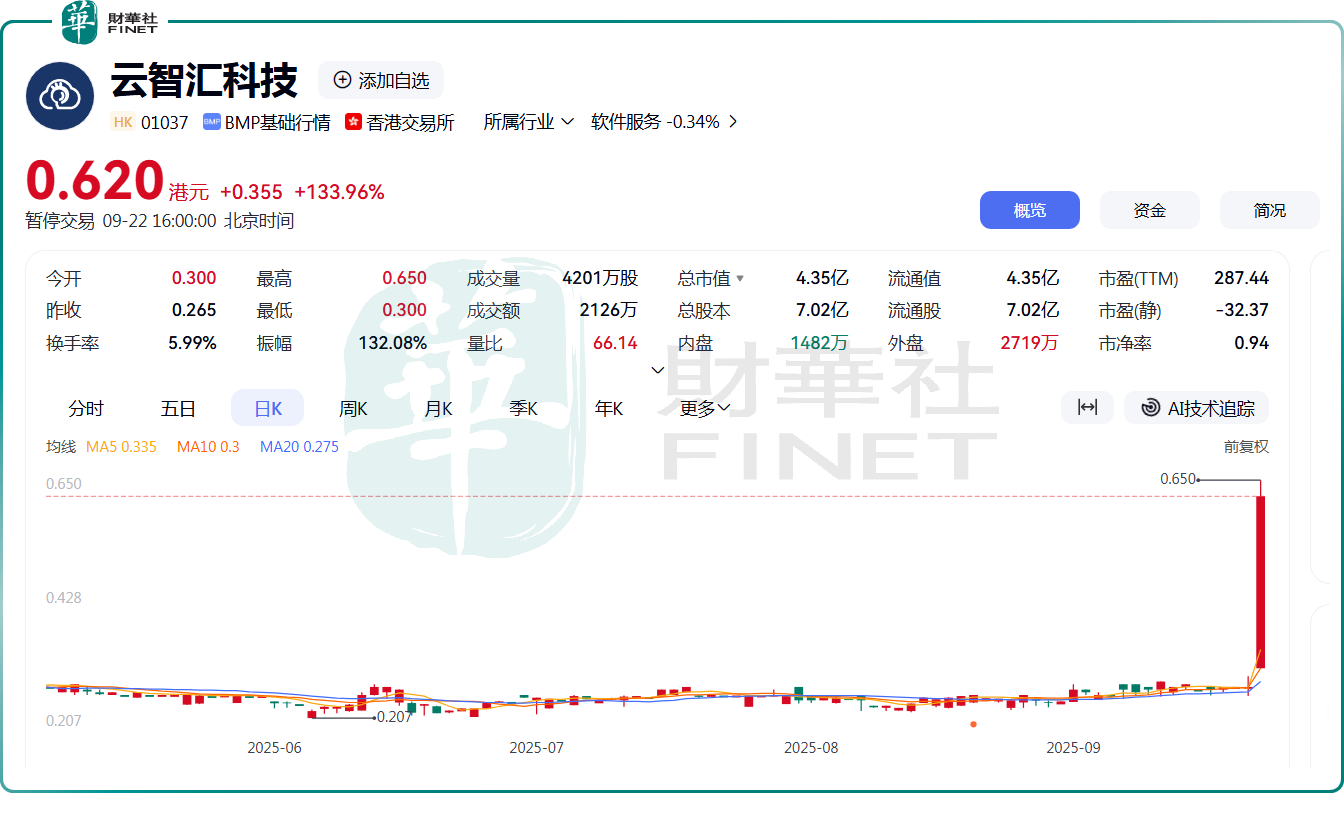
Task: Click the +0.355 price change
Action: [x=251, y=192]
